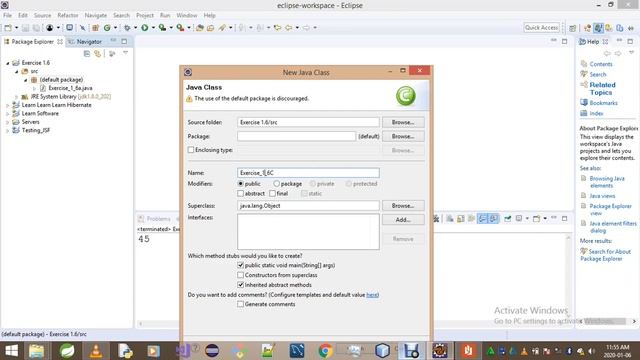The image size is (640, 360).
Task: Enable the Generate comments checkbox
Action: coord(240,304)
